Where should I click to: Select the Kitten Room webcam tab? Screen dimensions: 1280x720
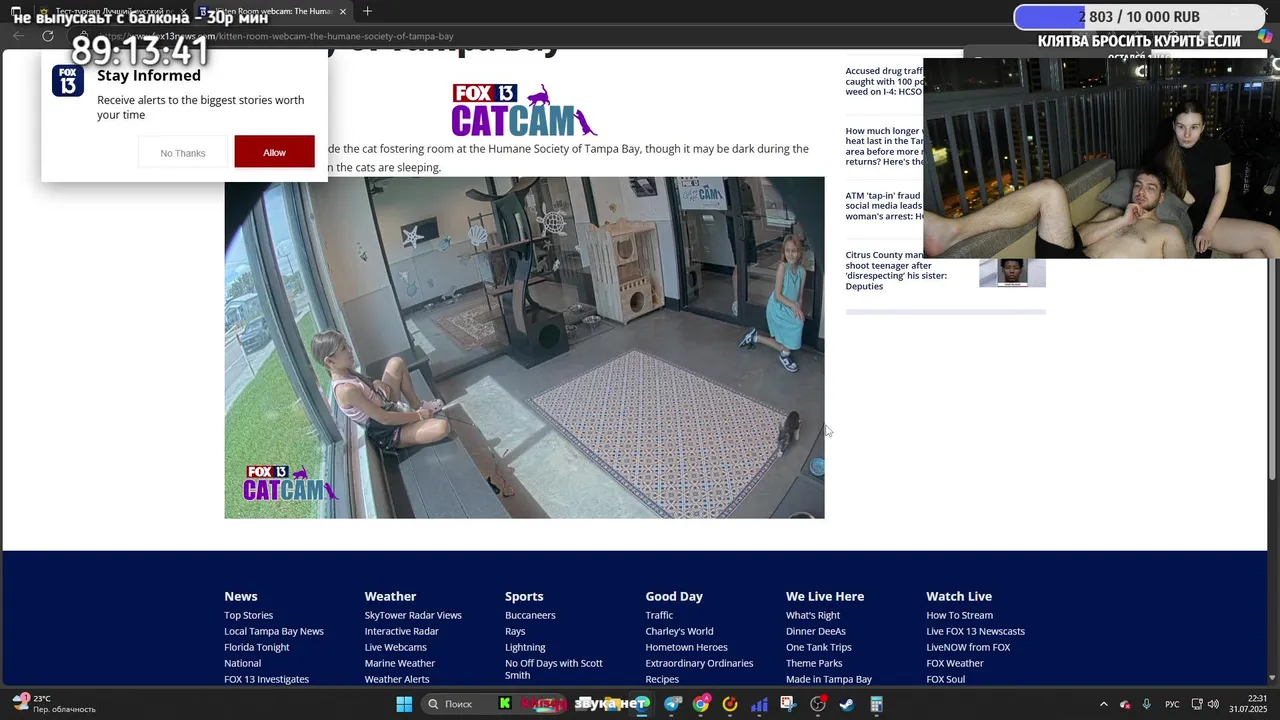[270, 11]
